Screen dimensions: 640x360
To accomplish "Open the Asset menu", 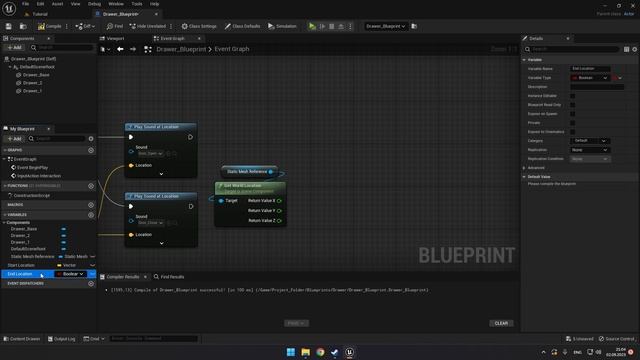I will coord(57,4).
